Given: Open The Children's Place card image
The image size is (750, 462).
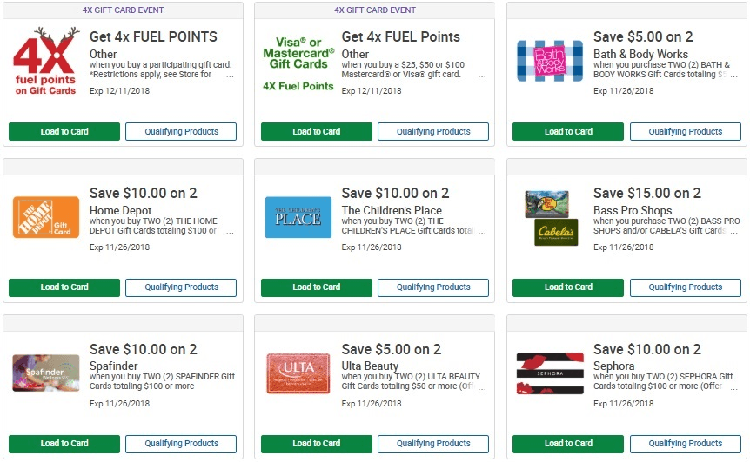Looking at the screenshot, I should (x=298, y=217).
